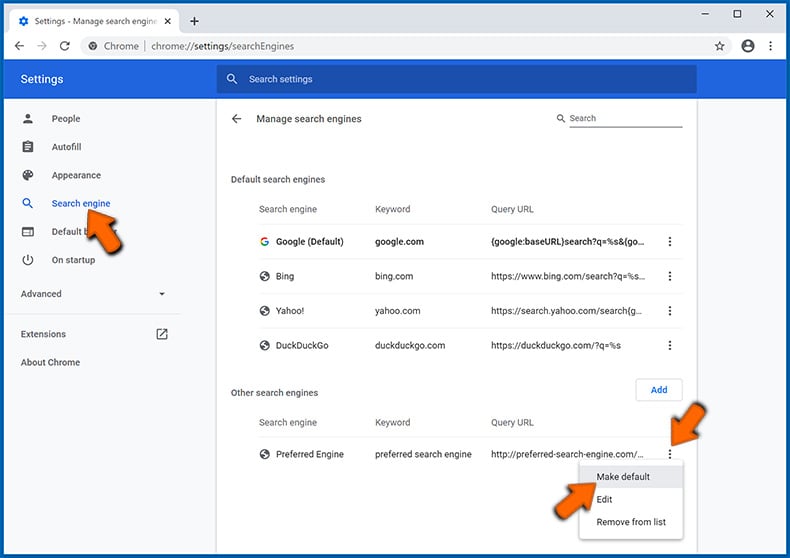
Task: Click the address bar URL
Action: (222, 46)
